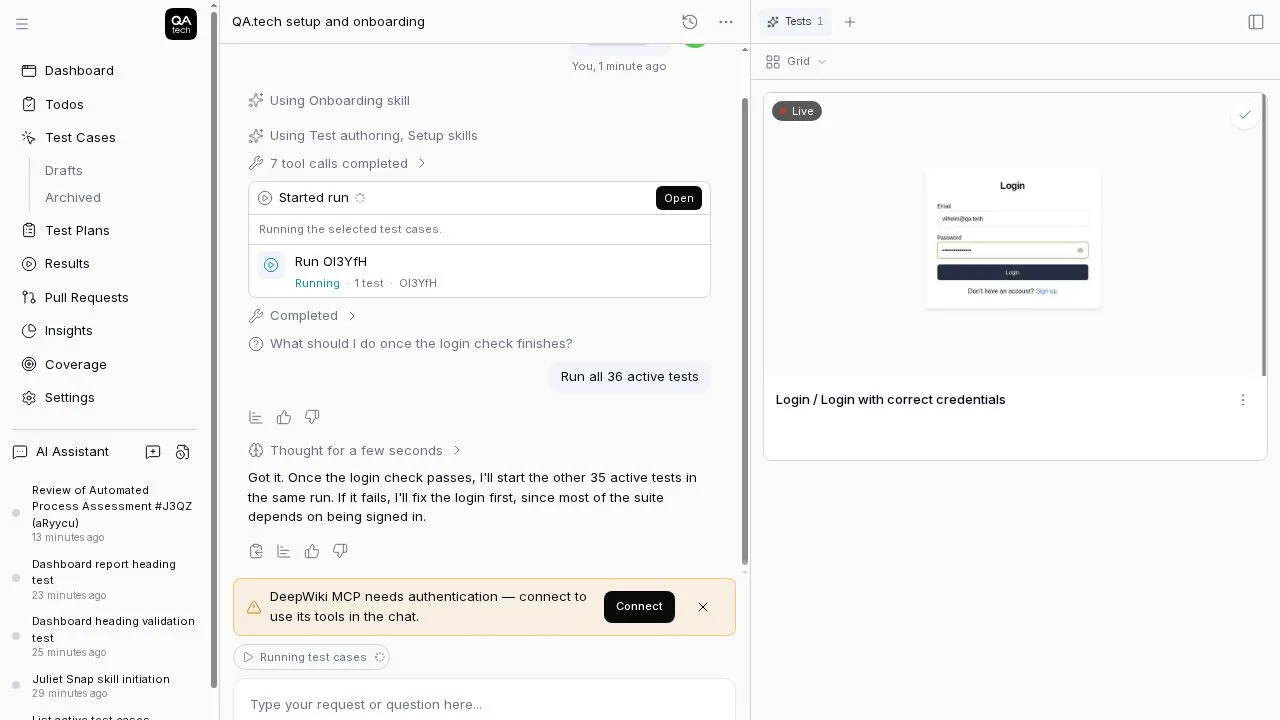
Task: Click the chat message scrollbar
Action: pyautogui.click(x=744, y=330)
